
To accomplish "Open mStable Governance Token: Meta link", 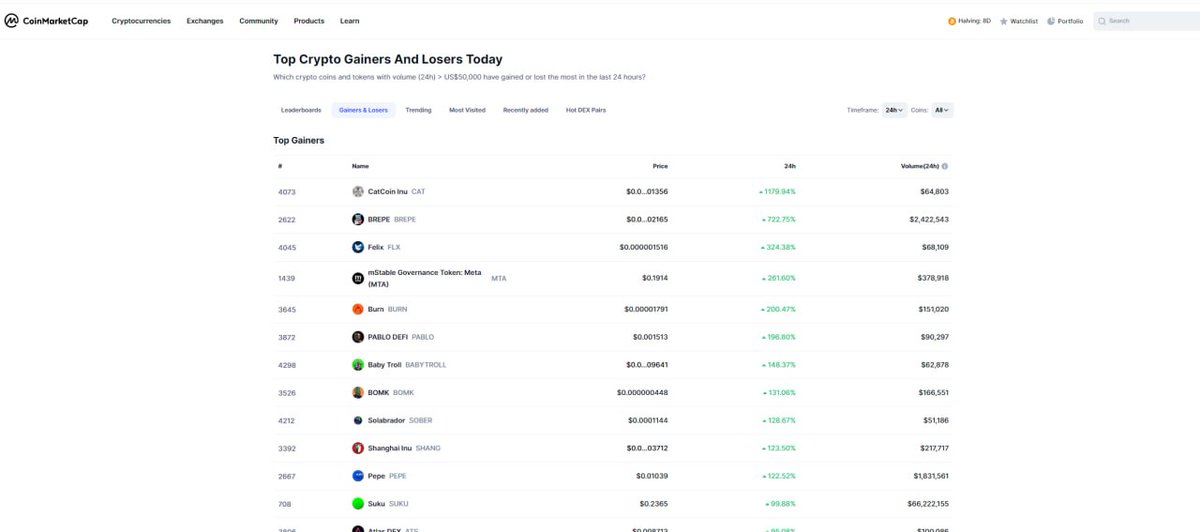I will click(x=425, y=278).
